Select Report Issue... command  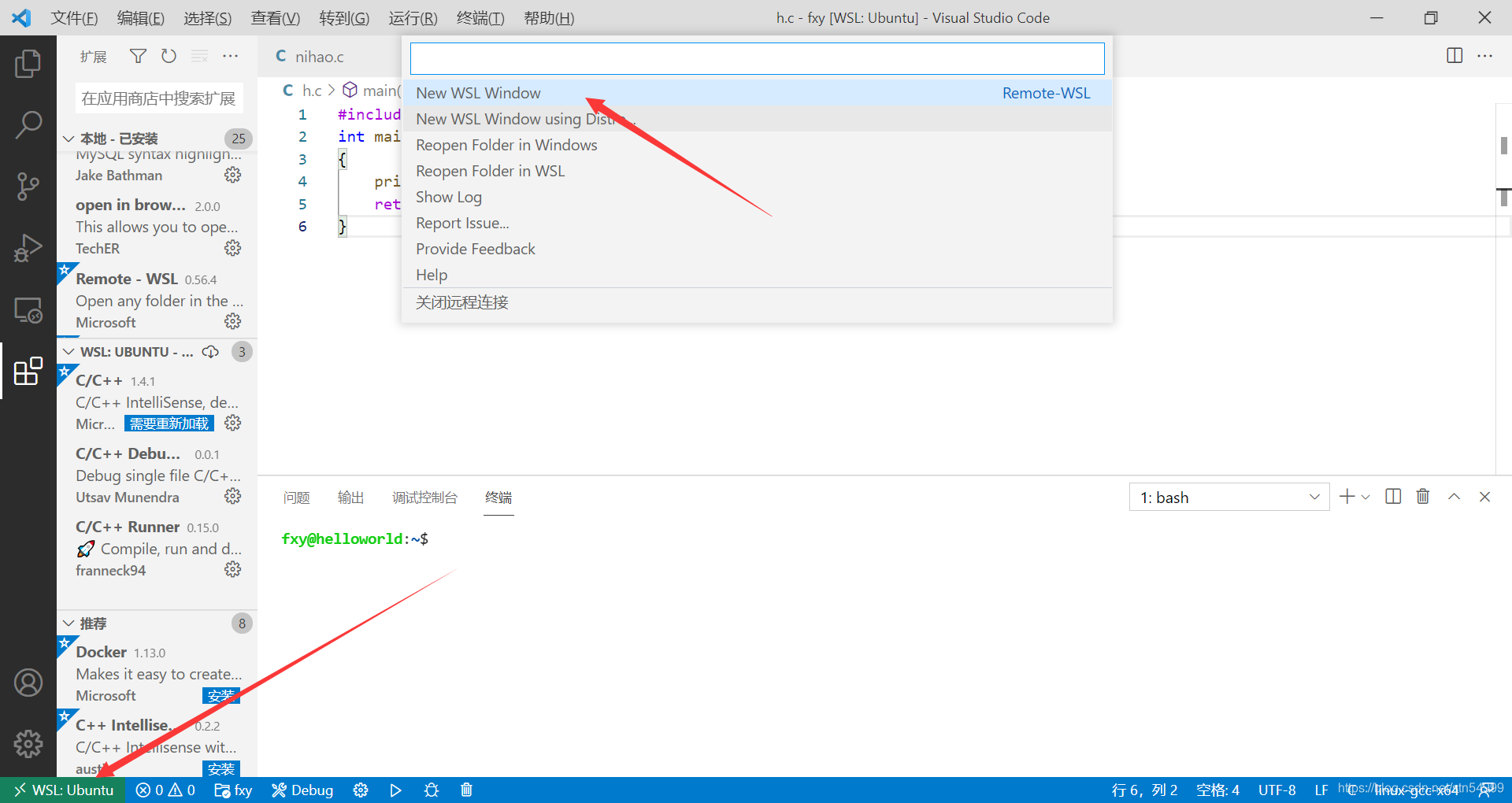(x=757, y=223)
